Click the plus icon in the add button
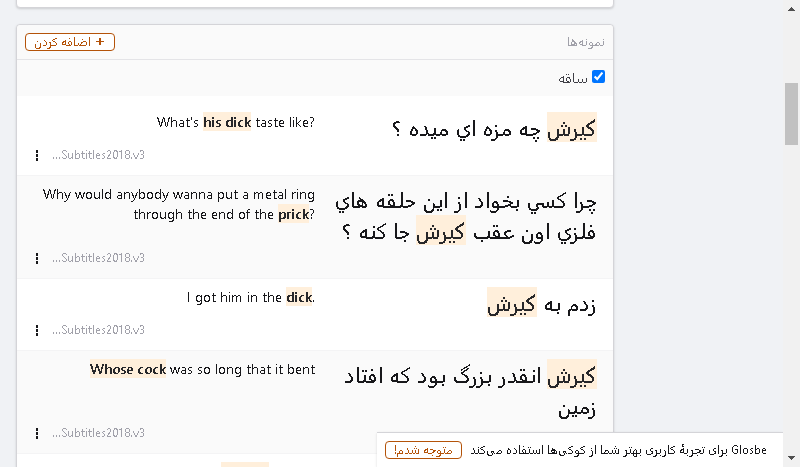The height and width of the screenshot is (467, 800). (100, 41)
